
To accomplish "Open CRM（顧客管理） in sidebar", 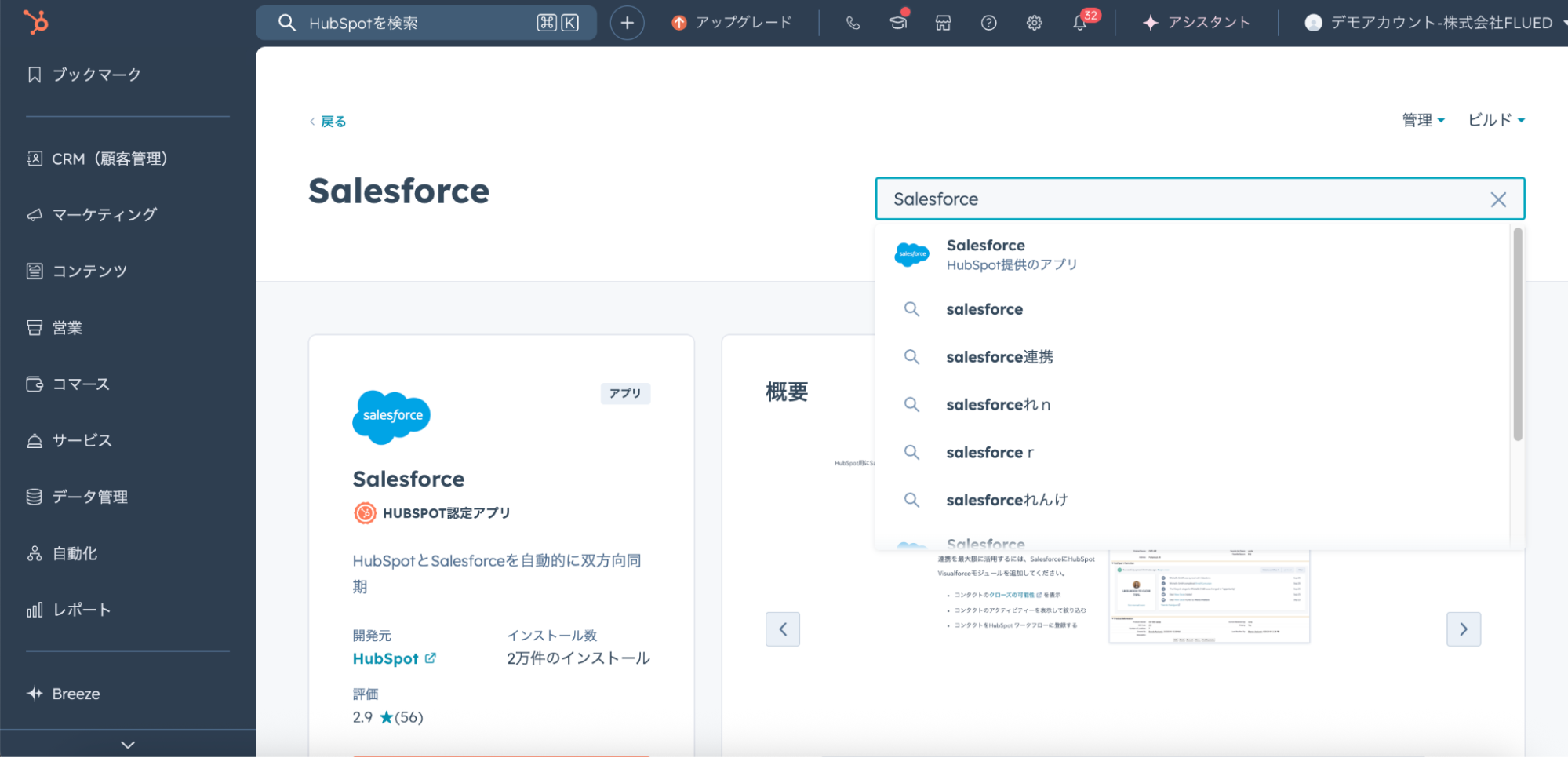I will [x=109, y=159].
